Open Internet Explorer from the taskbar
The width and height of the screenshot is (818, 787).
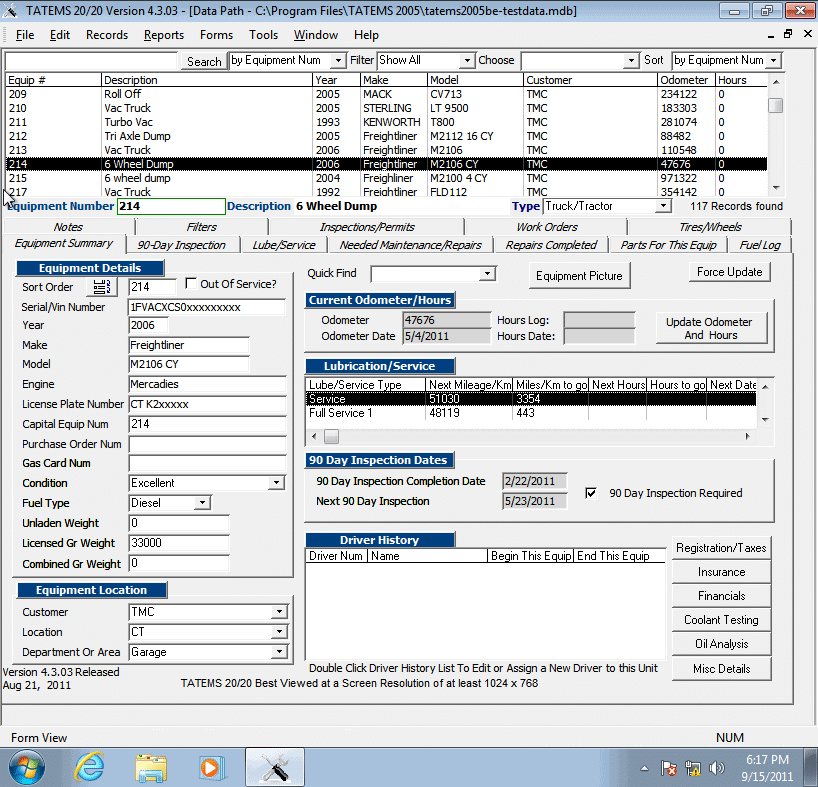tap(90, 767)
